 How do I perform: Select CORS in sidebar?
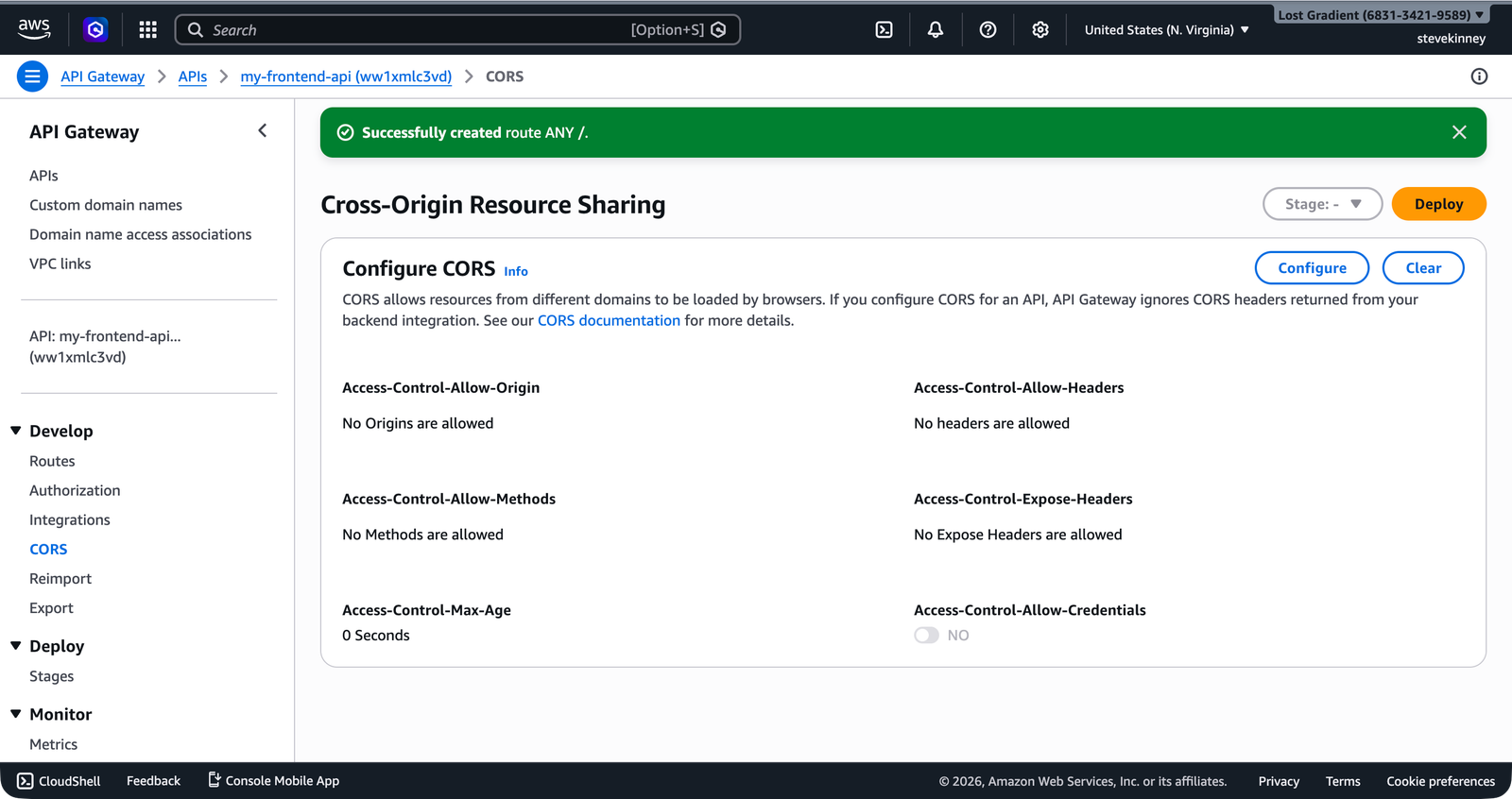[48, 549]
